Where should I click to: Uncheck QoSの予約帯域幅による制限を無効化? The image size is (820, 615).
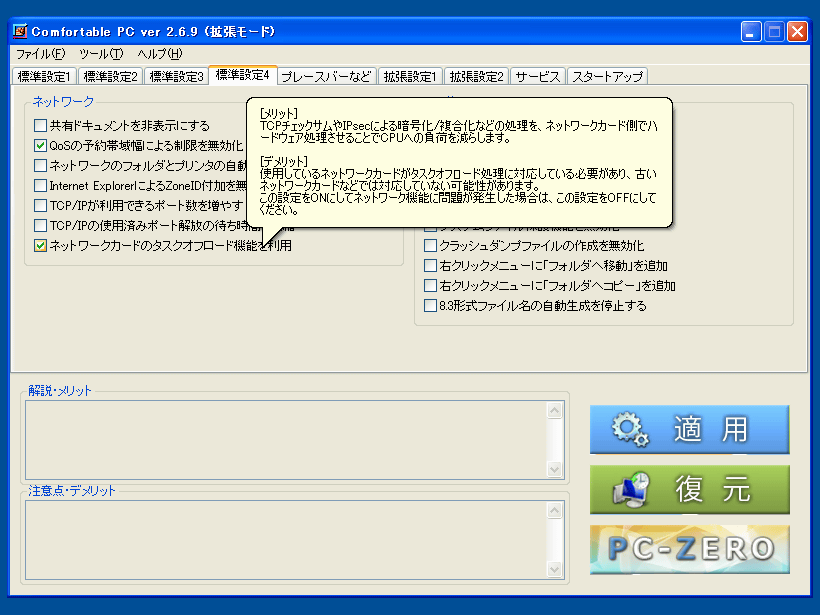40,145
